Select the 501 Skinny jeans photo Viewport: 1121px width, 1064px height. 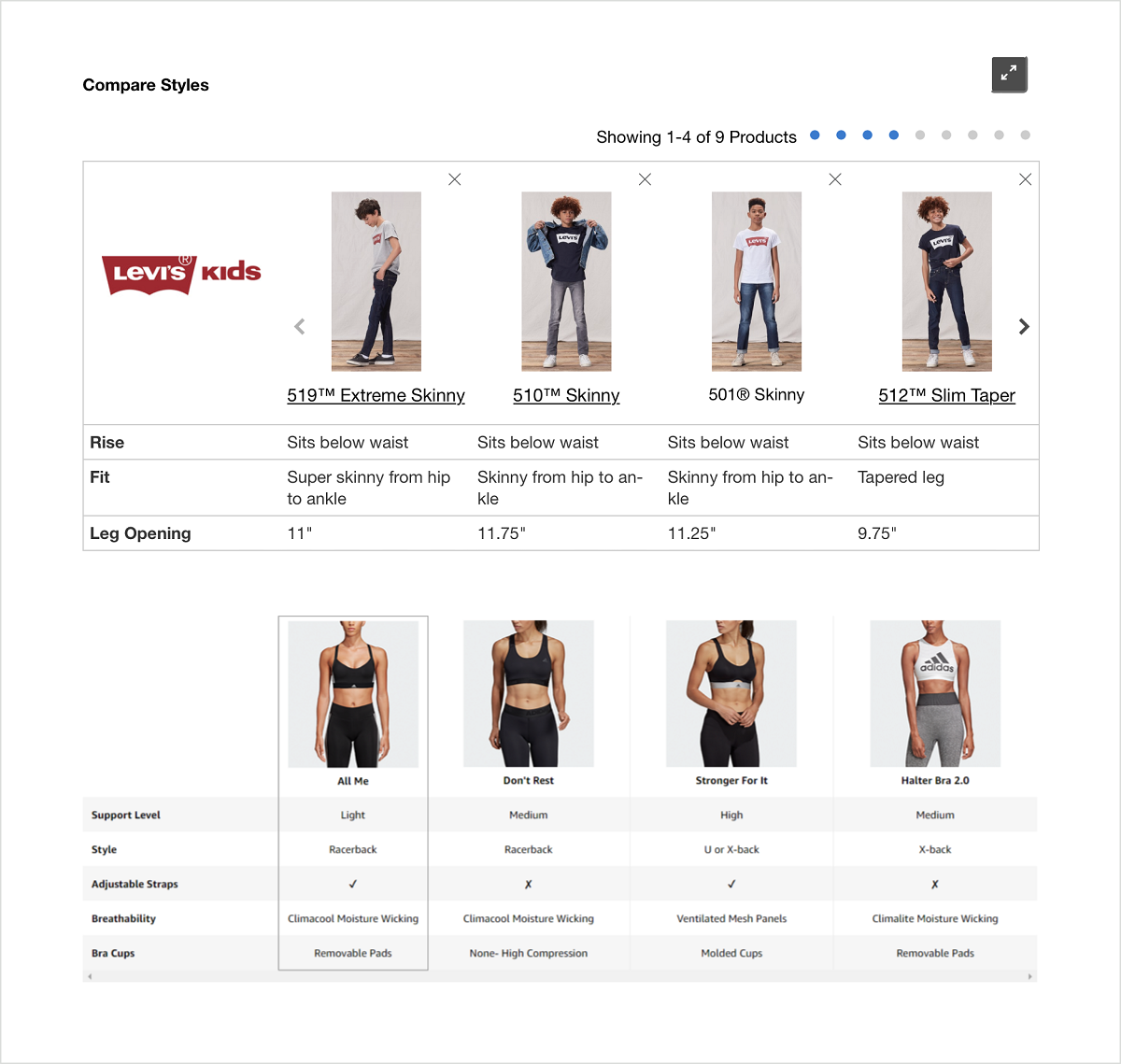pyautogui.click(x=757, y=281)
